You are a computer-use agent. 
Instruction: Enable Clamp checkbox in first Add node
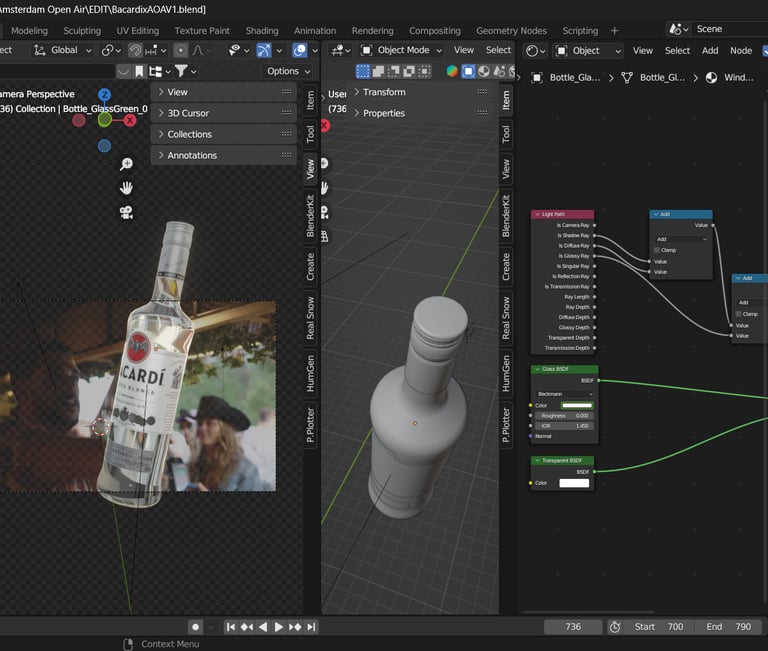point(657,250)
